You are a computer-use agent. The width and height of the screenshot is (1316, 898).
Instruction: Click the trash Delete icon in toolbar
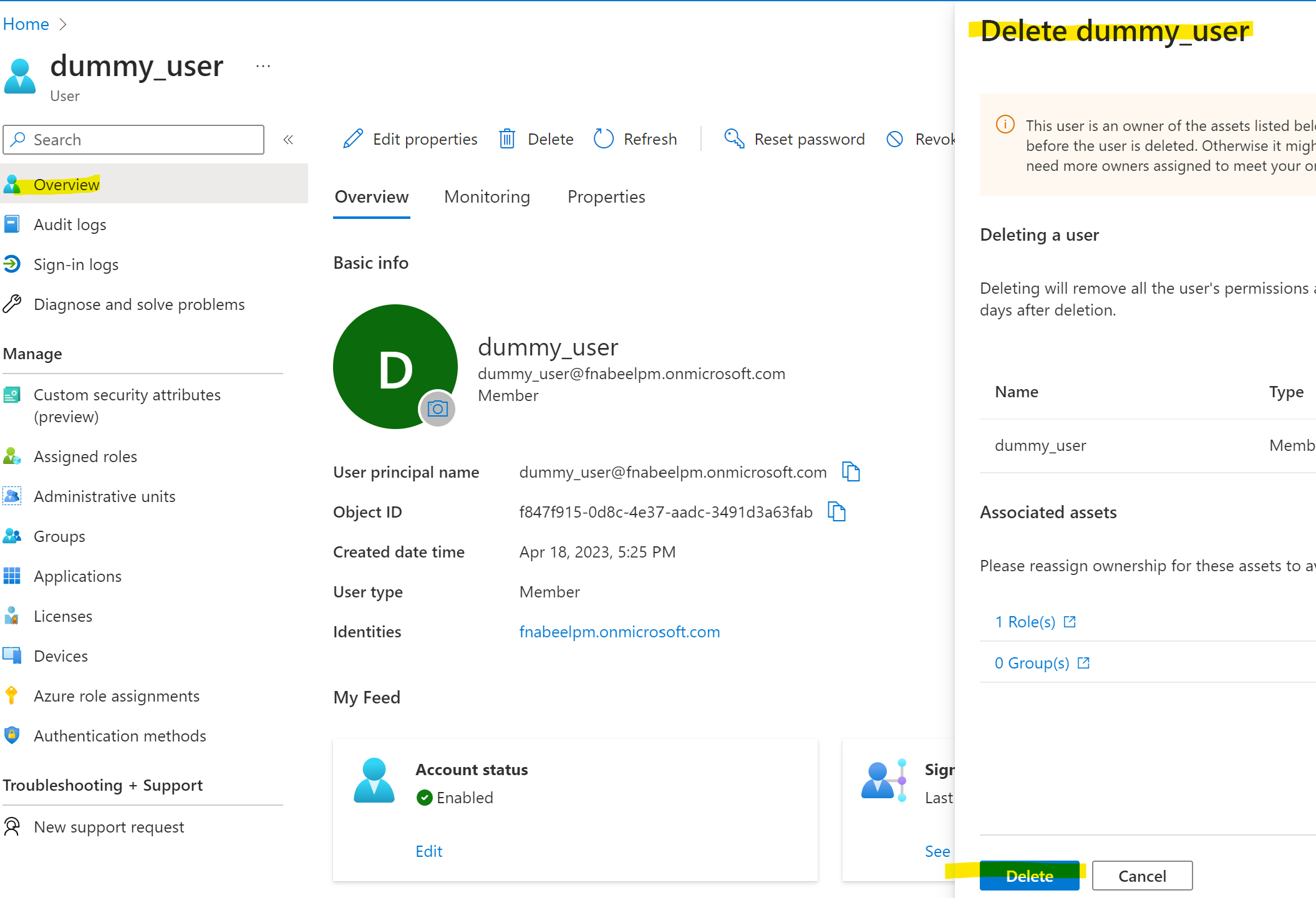coord(507,138)
